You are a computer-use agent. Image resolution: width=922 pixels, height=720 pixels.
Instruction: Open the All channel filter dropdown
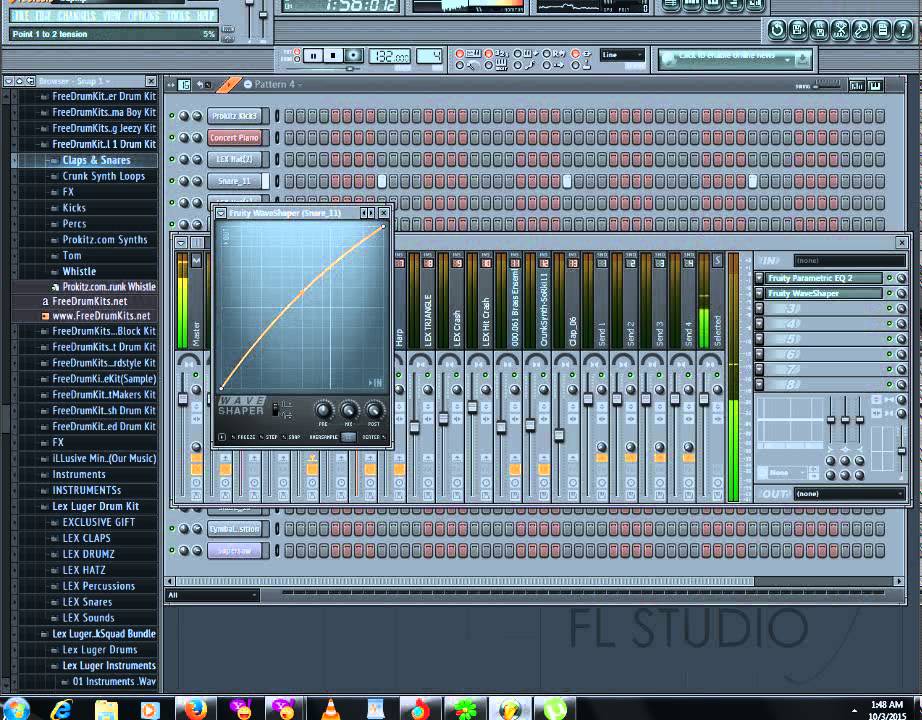tap(212, 595)
